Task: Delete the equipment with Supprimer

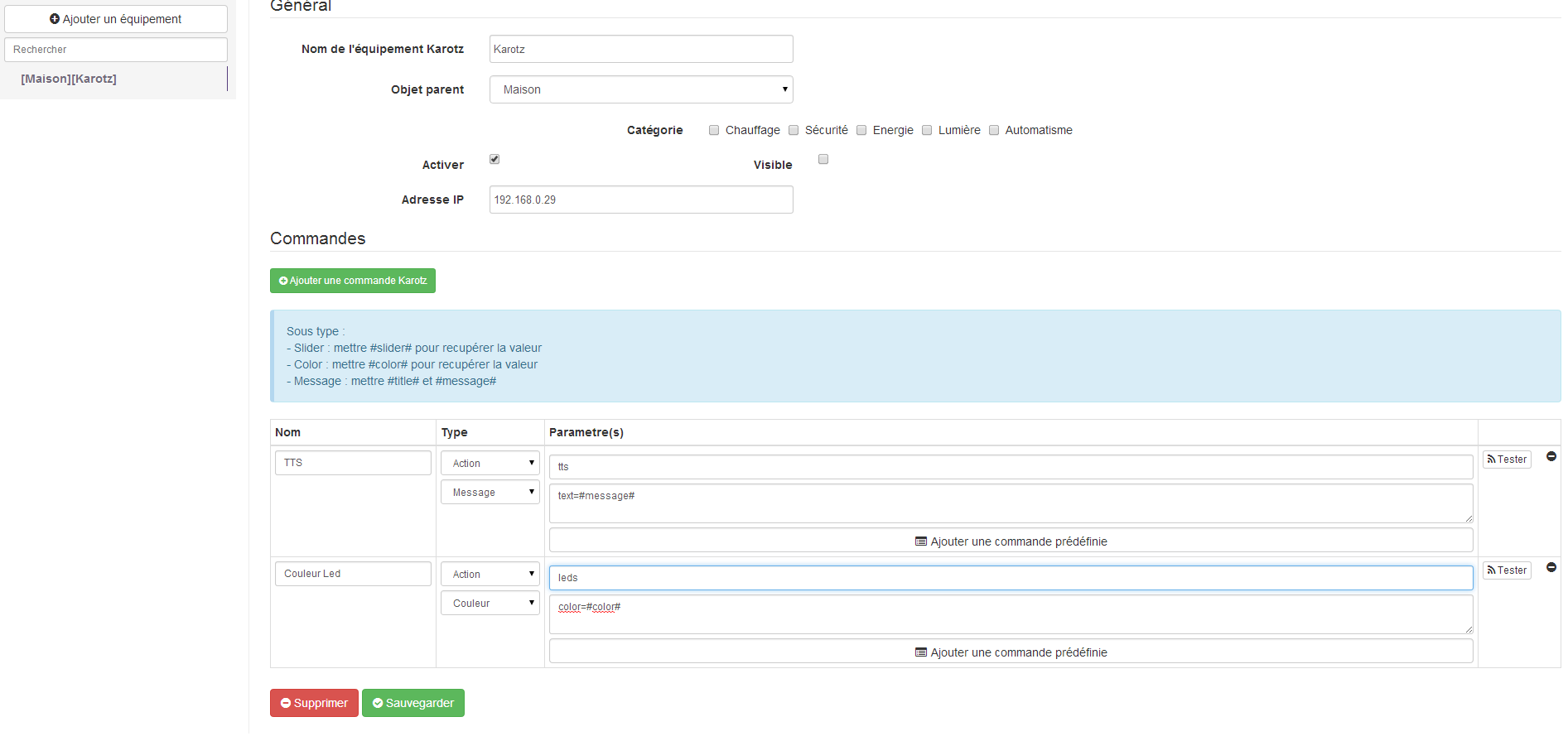Action: click(x=314, y=703)
